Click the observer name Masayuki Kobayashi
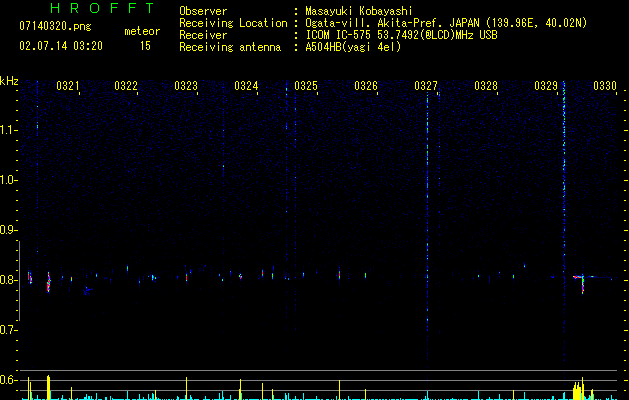 (x=359, y=11)
